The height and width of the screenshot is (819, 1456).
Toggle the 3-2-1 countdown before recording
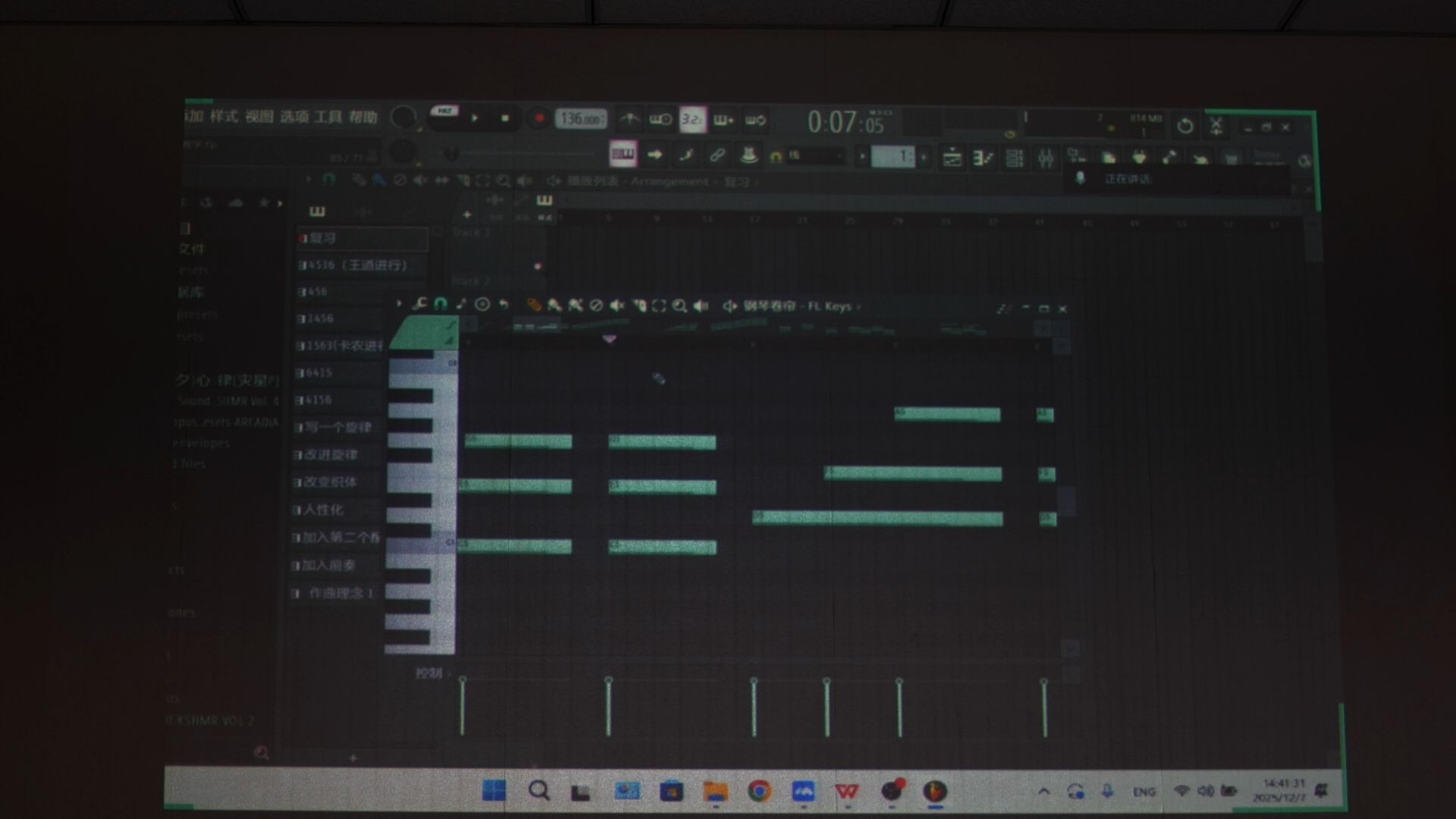point(692,120)
